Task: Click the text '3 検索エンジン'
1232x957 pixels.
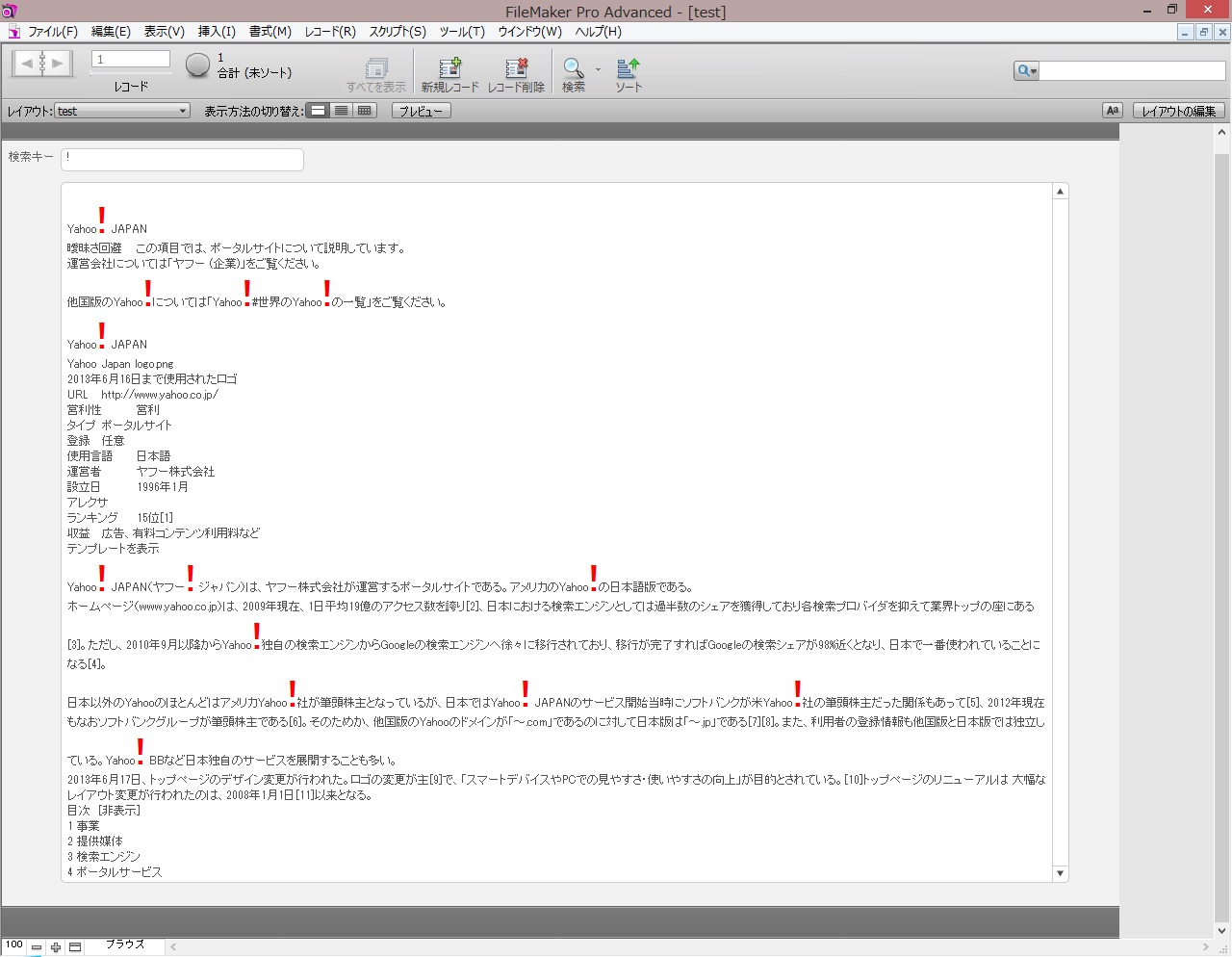Action: 104,857
